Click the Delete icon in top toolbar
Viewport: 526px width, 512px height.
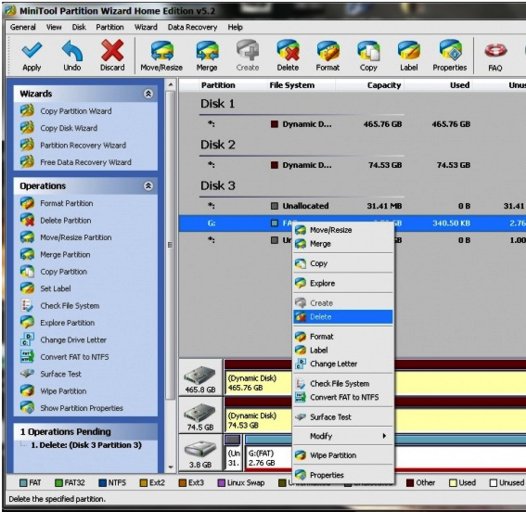[x=287, y=56]
